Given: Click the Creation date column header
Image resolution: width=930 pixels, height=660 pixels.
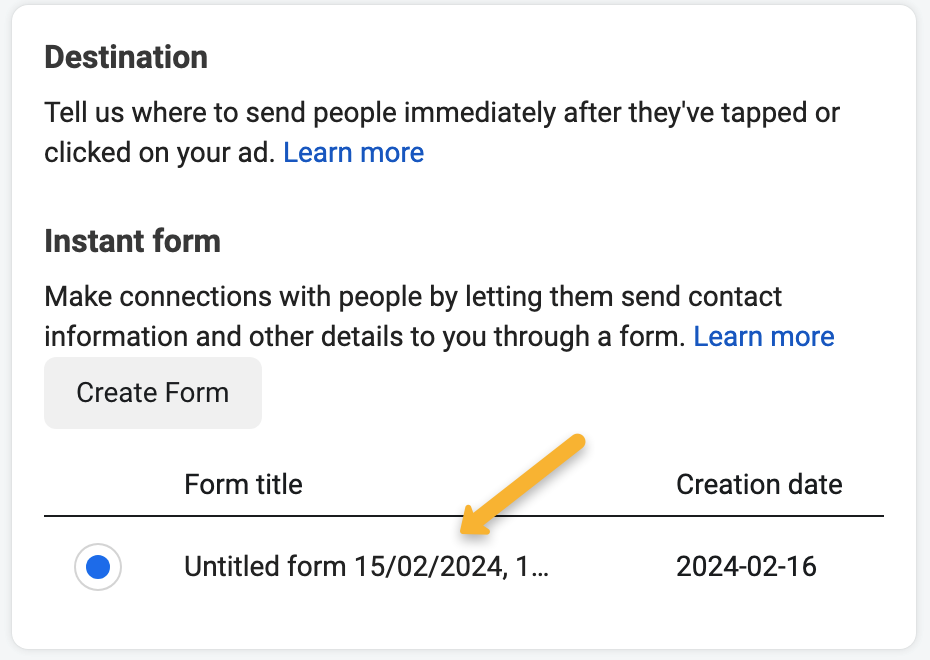Looking at the screenshot, I should click(759, 485).
